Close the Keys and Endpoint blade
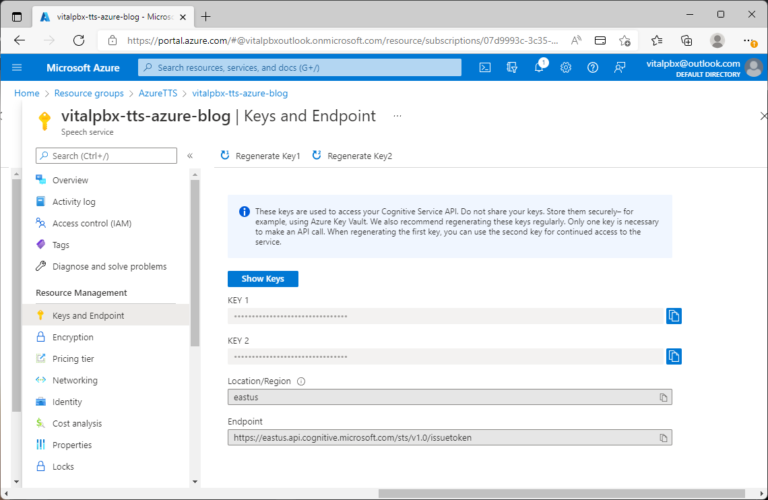This screenshot has width=768, height=500. pos(763,116)
